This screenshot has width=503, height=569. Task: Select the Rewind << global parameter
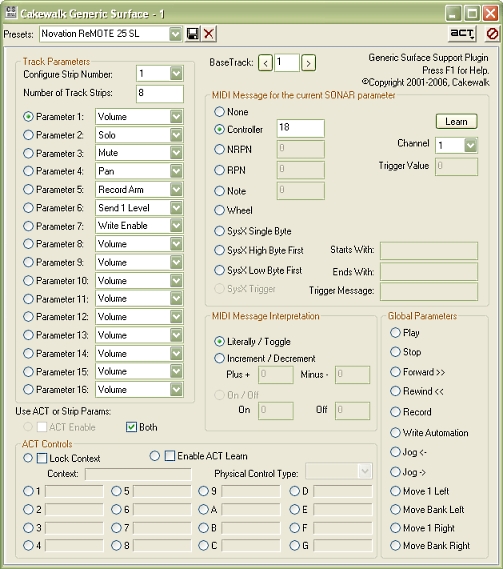[395, 391]
